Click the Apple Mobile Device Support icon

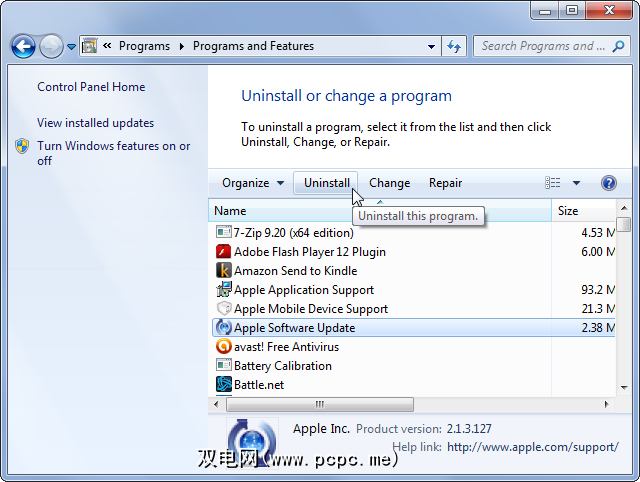click(x=223, y=309)
